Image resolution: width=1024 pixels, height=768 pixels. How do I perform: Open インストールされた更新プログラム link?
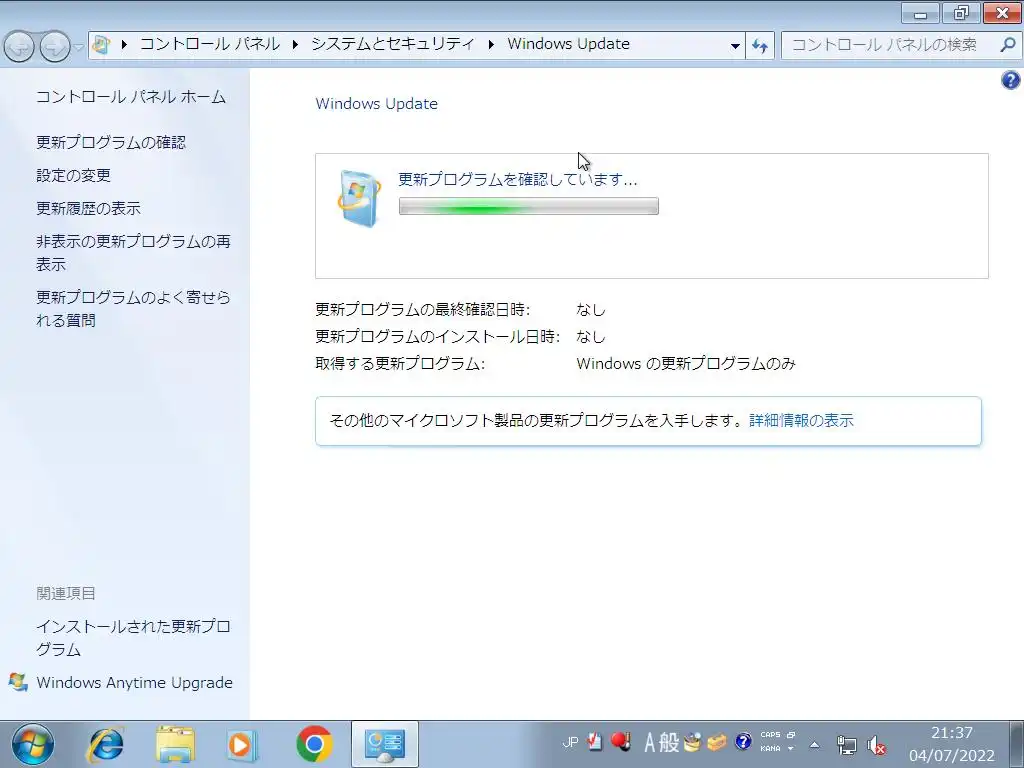coord(133,637)
